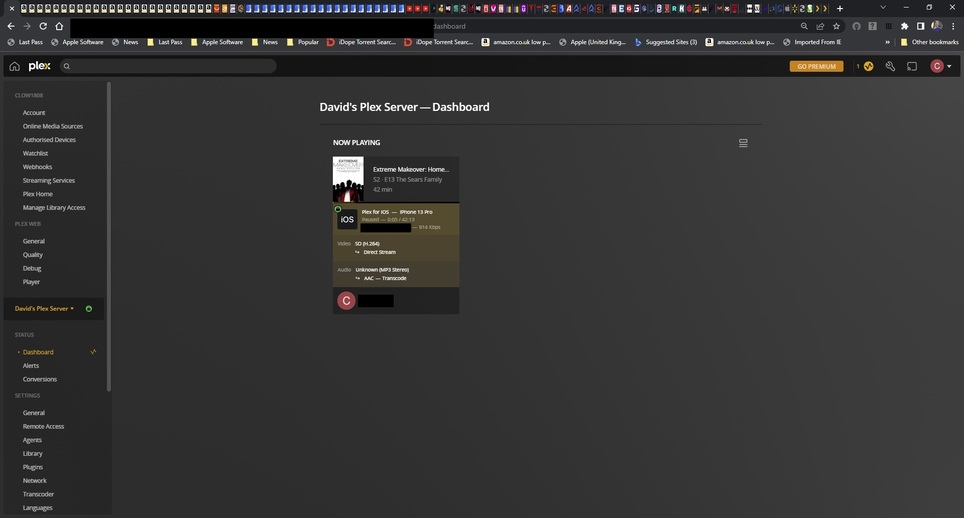Image resolution: width=964 pixels, height=518 pixels.
Task: Open the Extreme Makeover poster thumbnail
Action: click(348, 179)
